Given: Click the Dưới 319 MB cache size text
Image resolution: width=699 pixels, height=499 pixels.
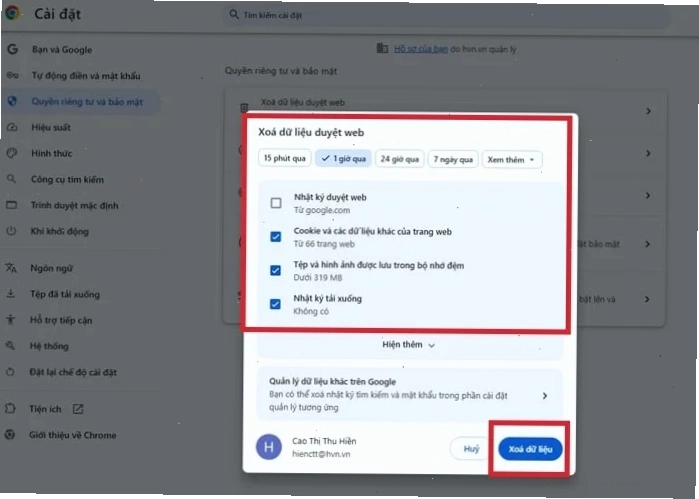Looking at the screenshot, I should pos(317,277).
